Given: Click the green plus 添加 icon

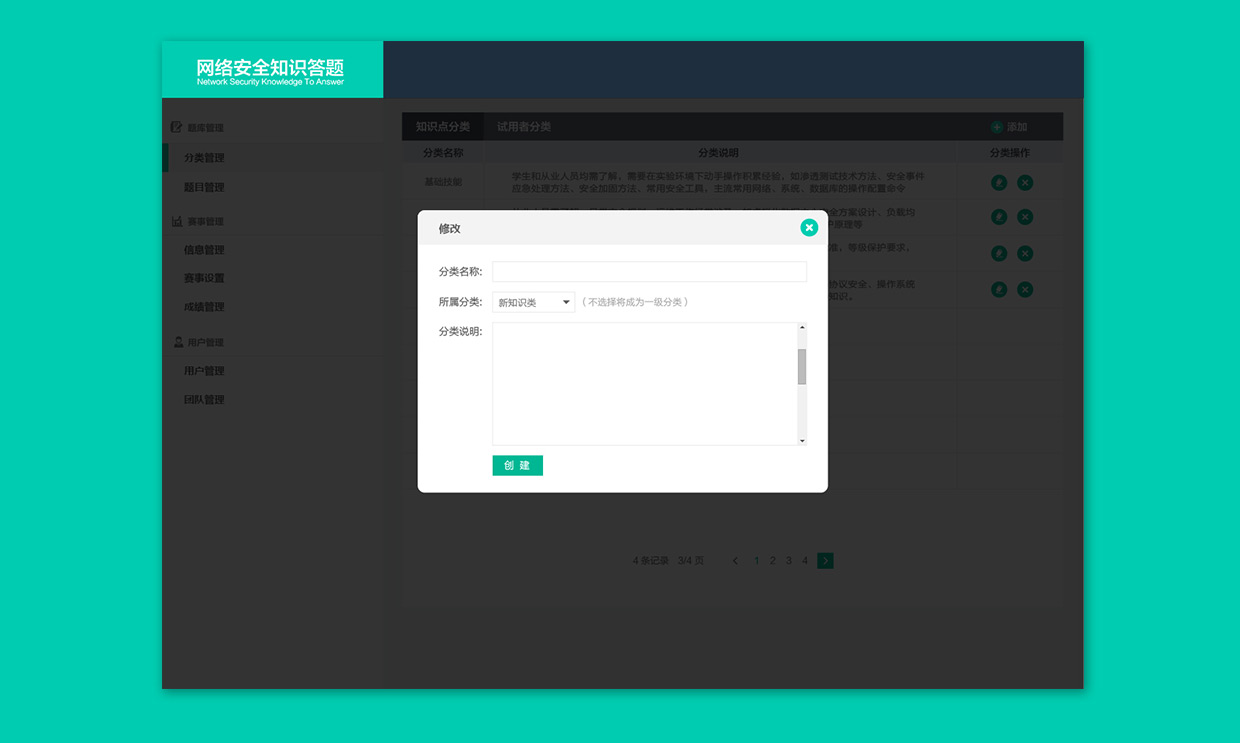Looking at the screenshot, I should [996, 127].
